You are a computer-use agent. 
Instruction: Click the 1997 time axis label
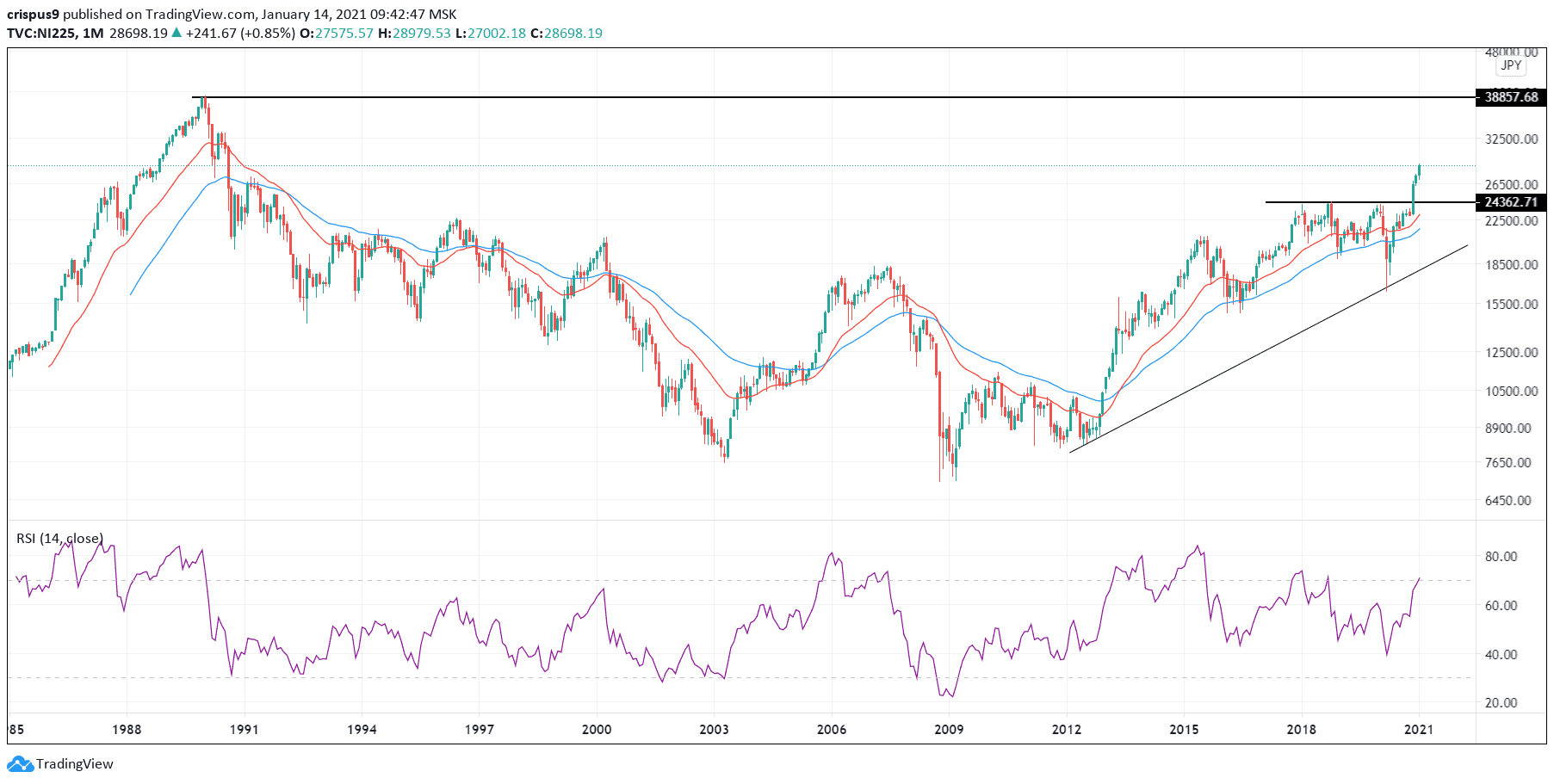tap(480, 730)
